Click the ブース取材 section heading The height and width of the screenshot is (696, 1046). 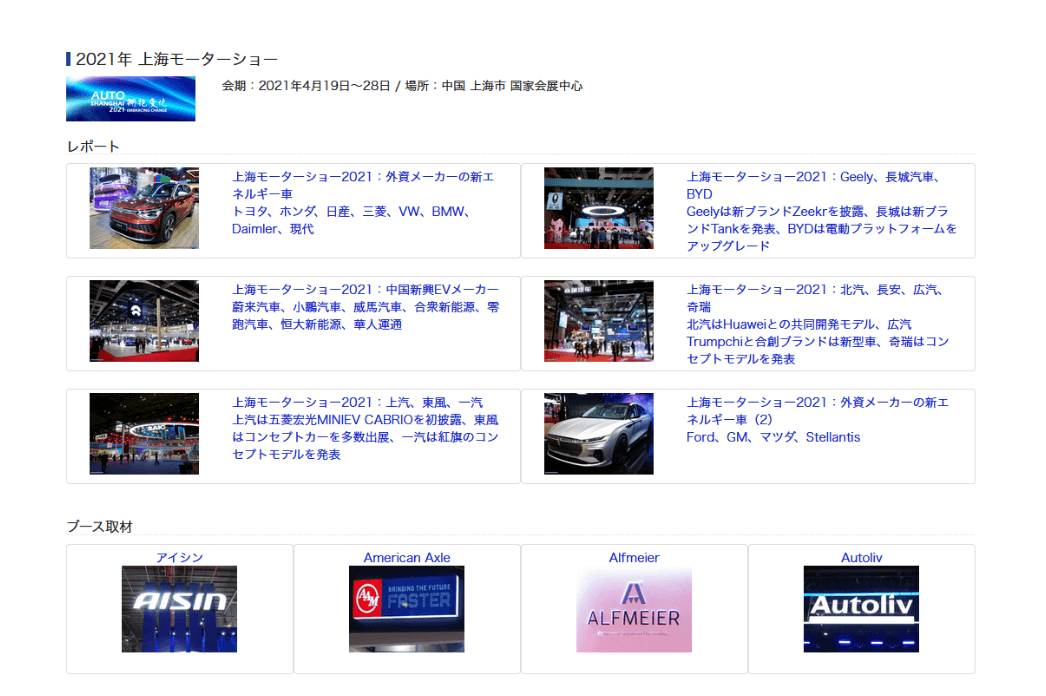pyautogui.click(x=100, y=527)
